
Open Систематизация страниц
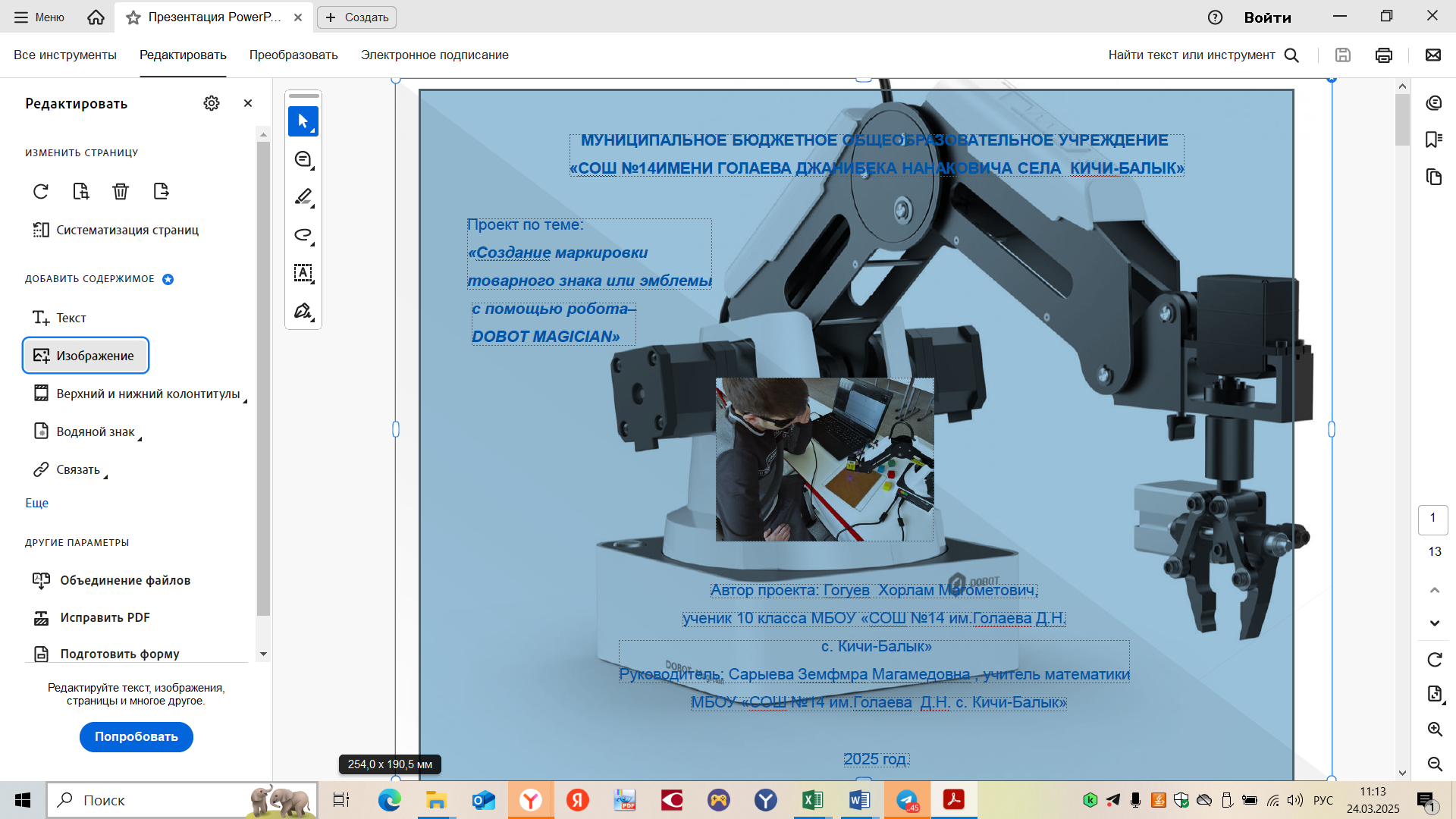[x=115, y=230]
